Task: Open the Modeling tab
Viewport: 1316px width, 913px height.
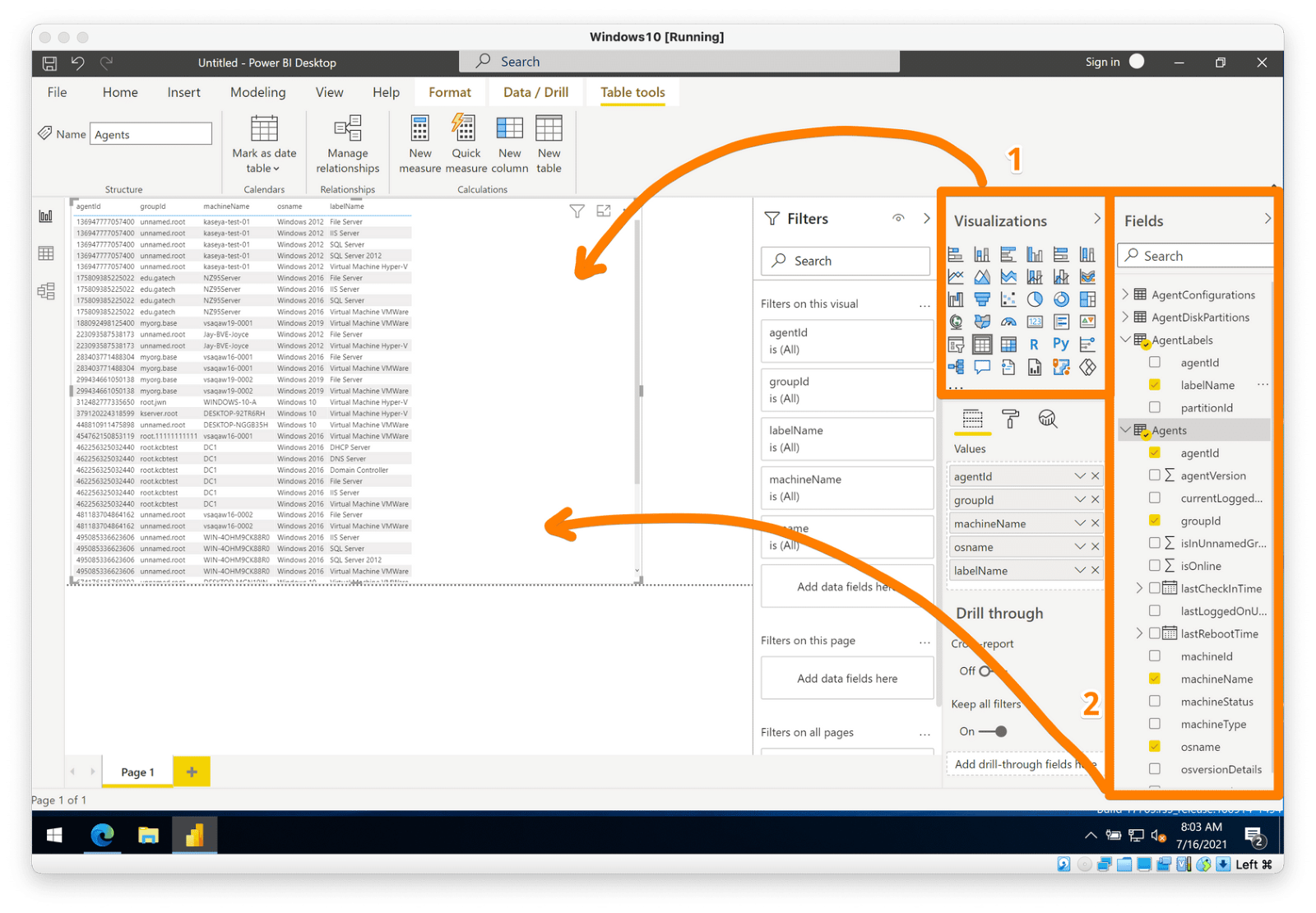Action: (258, 92)
